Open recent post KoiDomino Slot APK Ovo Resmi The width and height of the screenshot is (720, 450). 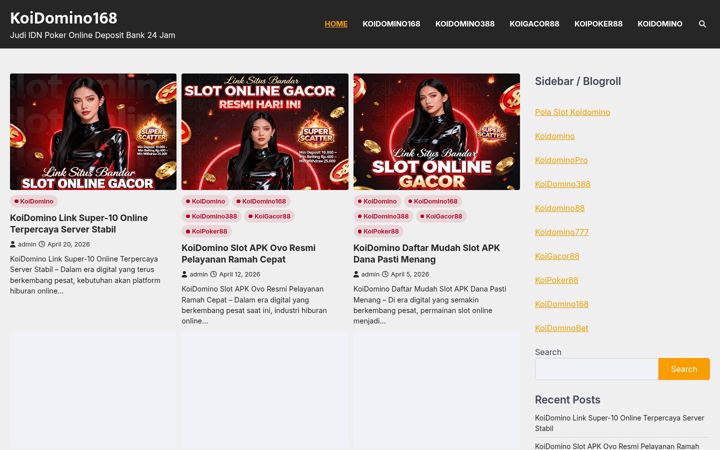pos(617,446)
